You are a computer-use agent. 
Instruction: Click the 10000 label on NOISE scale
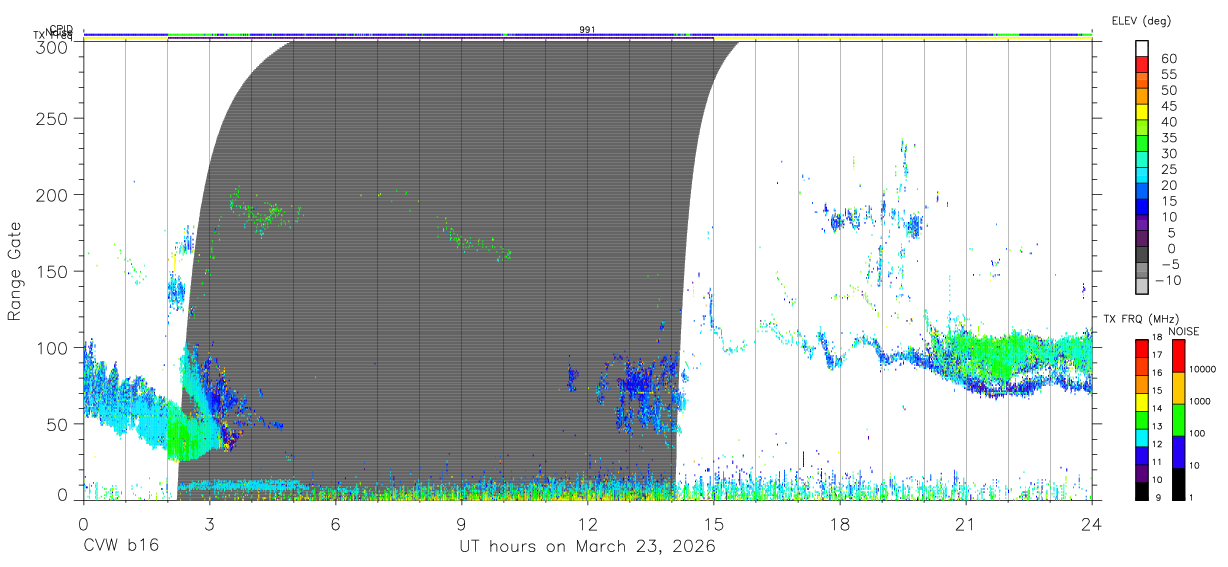tap(1203, 369)
